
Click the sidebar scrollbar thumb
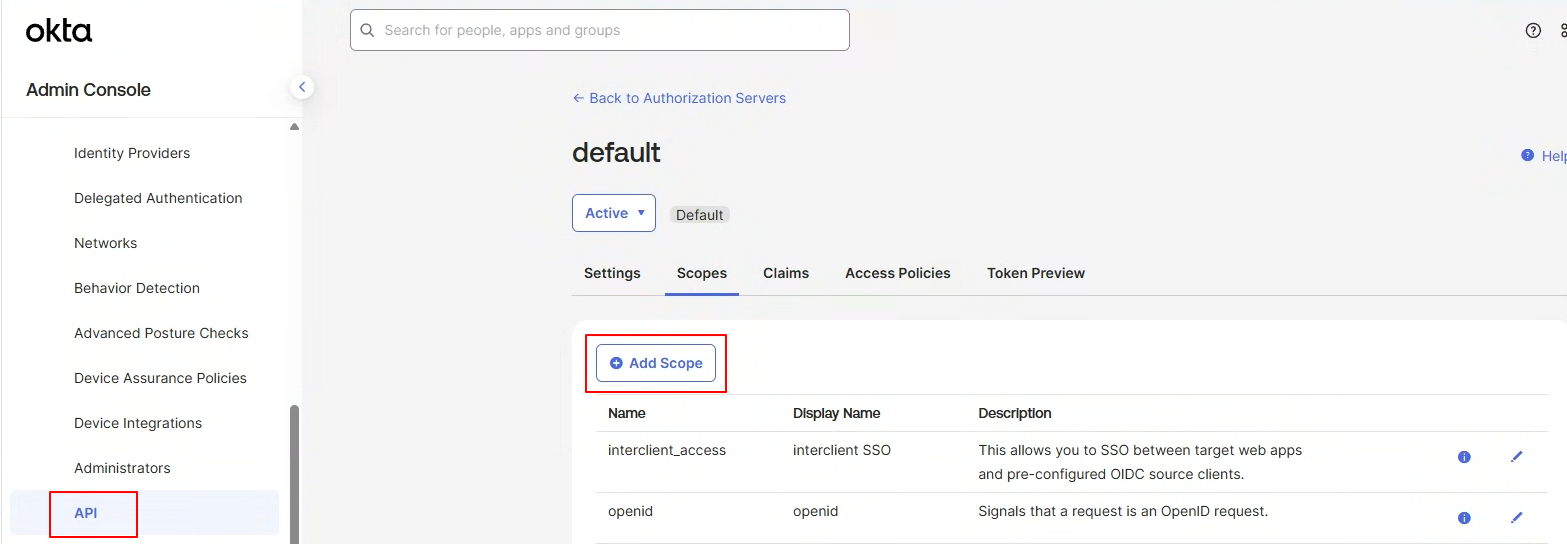coord(294,474)
